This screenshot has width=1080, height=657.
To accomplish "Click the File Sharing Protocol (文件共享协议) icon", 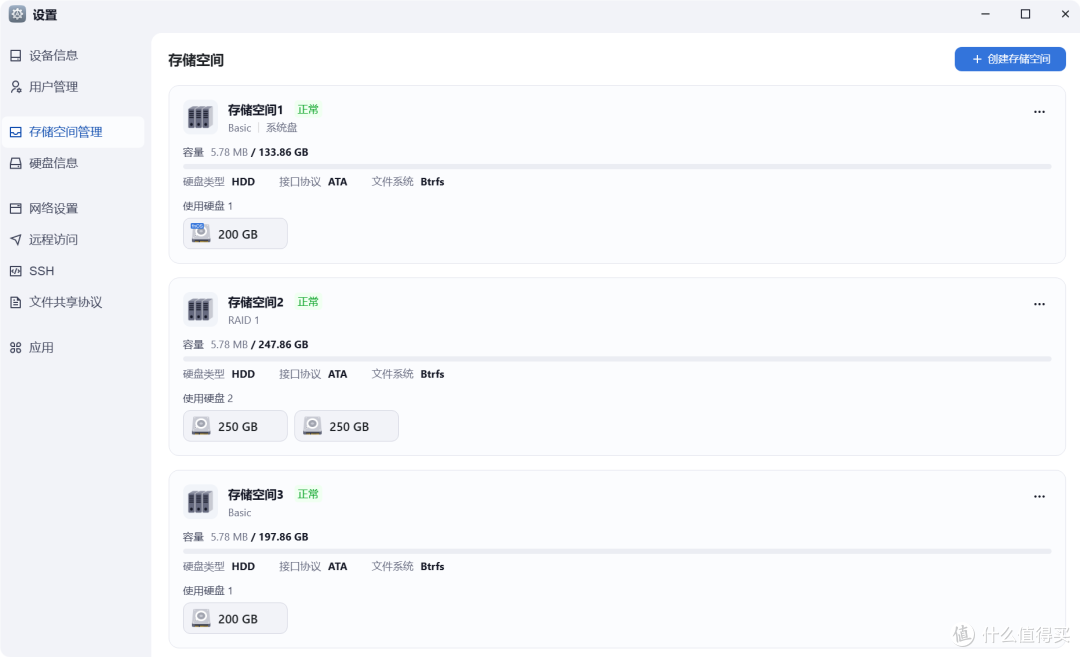I will coord(16,302).
